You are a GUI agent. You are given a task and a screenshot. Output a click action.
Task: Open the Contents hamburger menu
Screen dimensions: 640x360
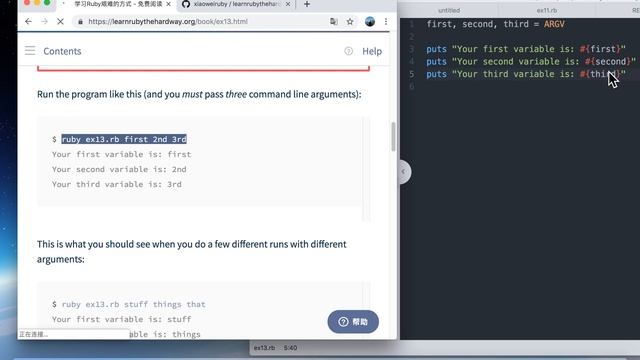coord(30,51)
